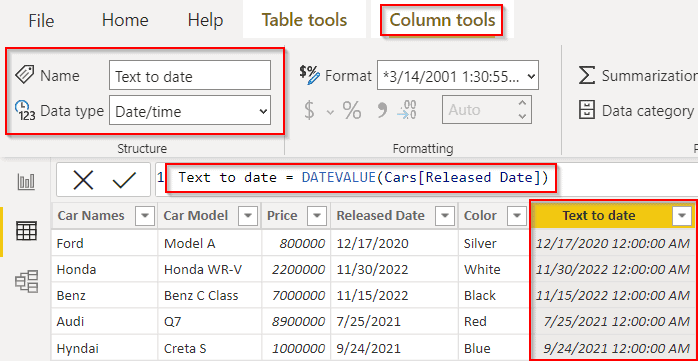The image size is (698, 361).
Task: Open Car Model column filter dropdown
Action: [x=248, y=216]
